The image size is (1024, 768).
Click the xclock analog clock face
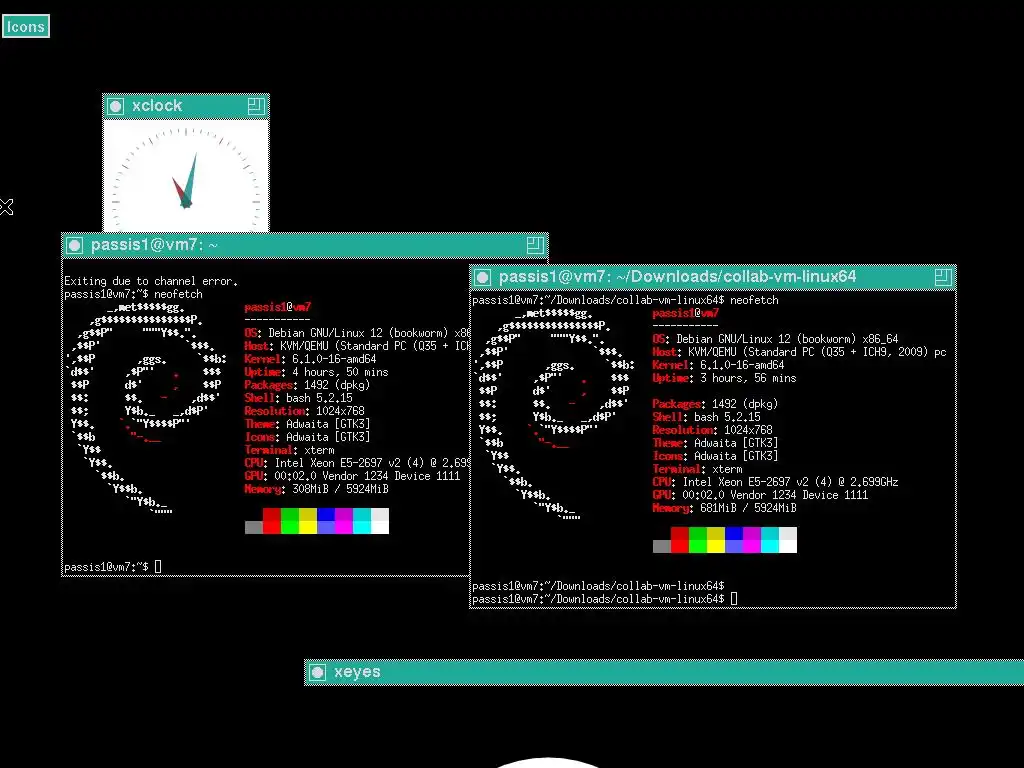pos(186,175)
